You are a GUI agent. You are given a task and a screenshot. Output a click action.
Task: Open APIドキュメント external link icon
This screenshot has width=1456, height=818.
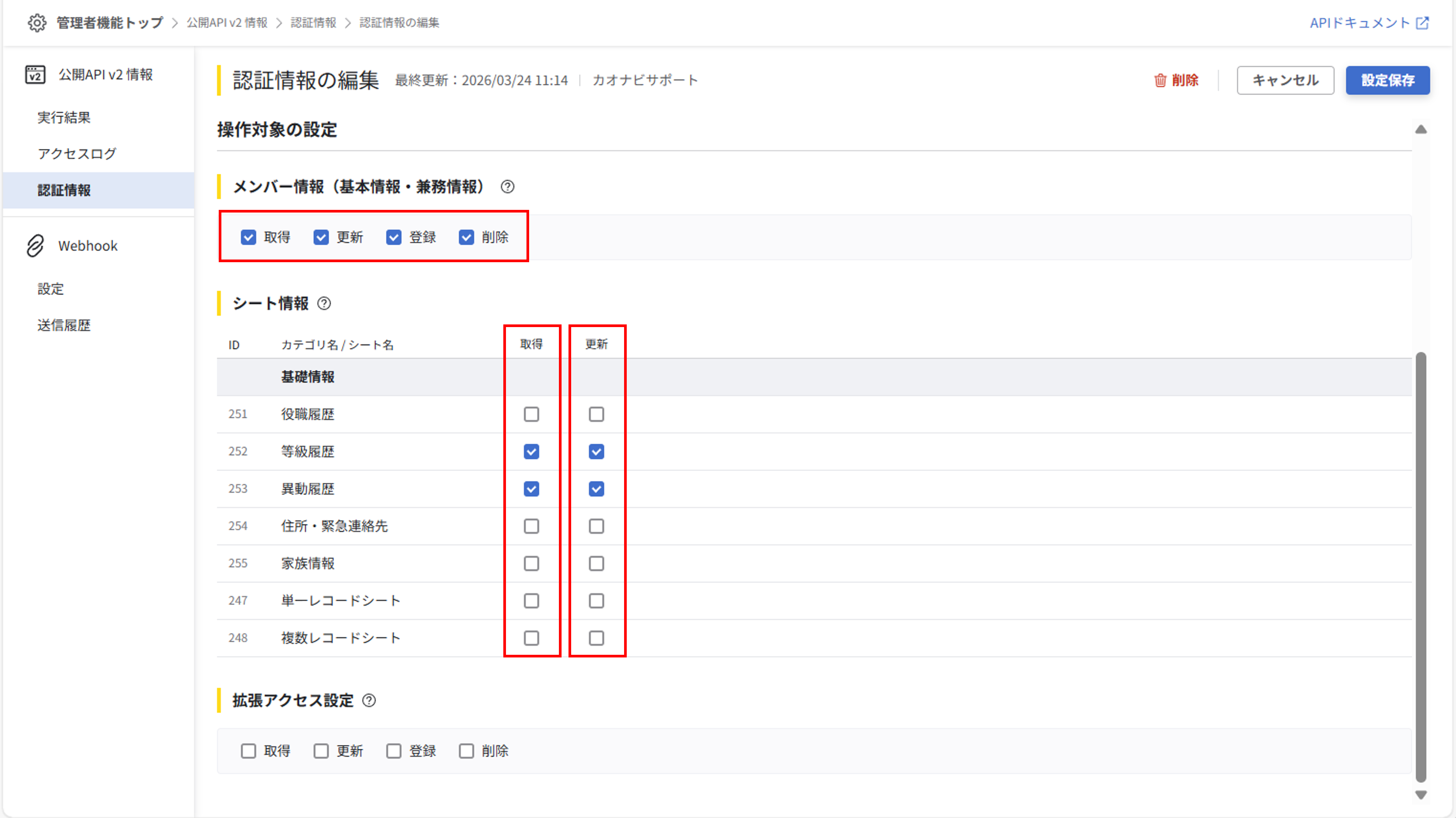click(1422, 23)
